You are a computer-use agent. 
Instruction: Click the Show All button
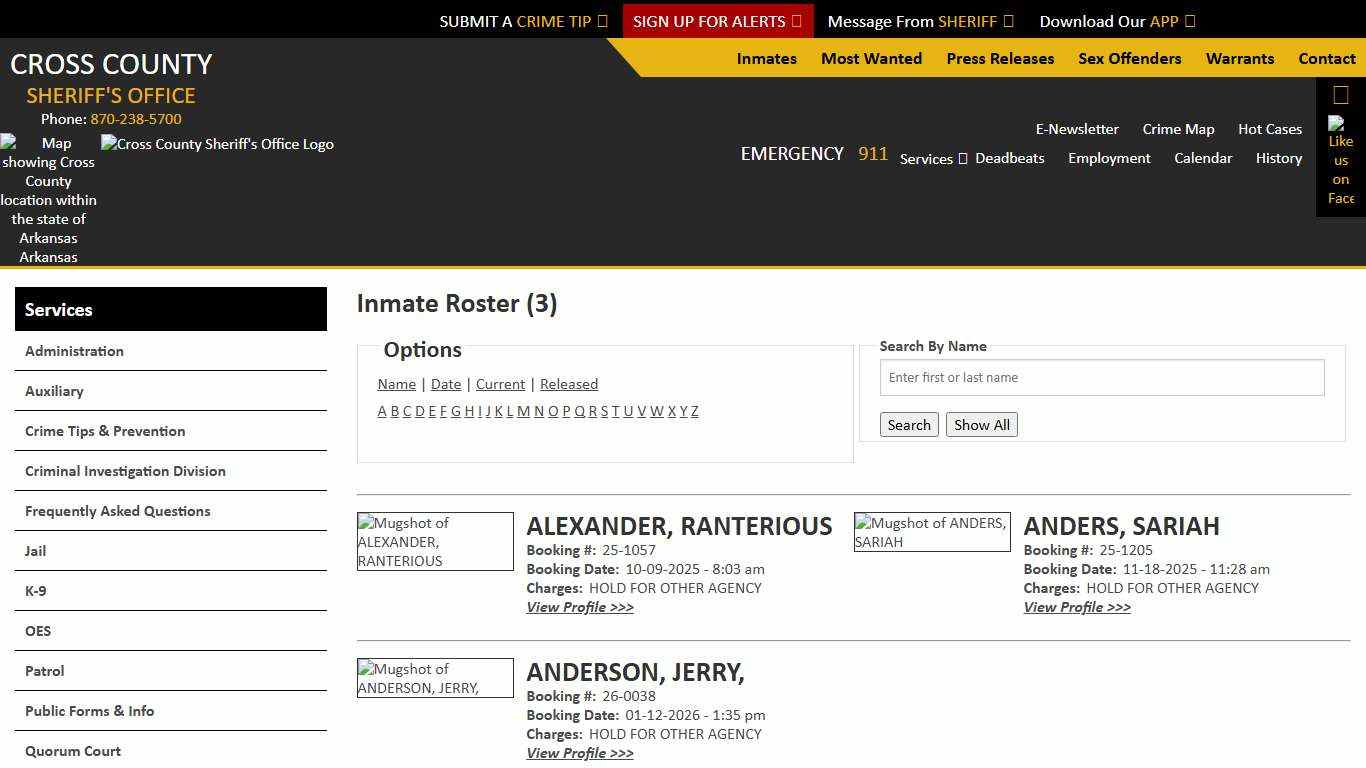[981, 424]
